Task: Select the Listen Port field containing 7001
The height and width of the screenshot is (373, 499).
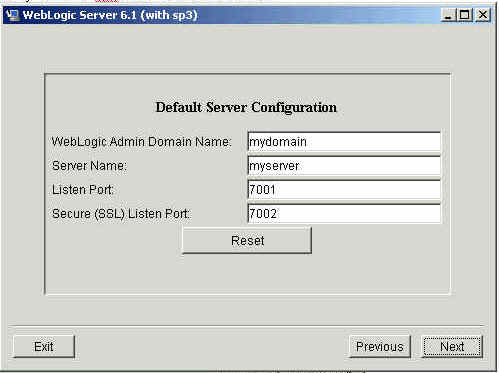Action: pos(344,190)
